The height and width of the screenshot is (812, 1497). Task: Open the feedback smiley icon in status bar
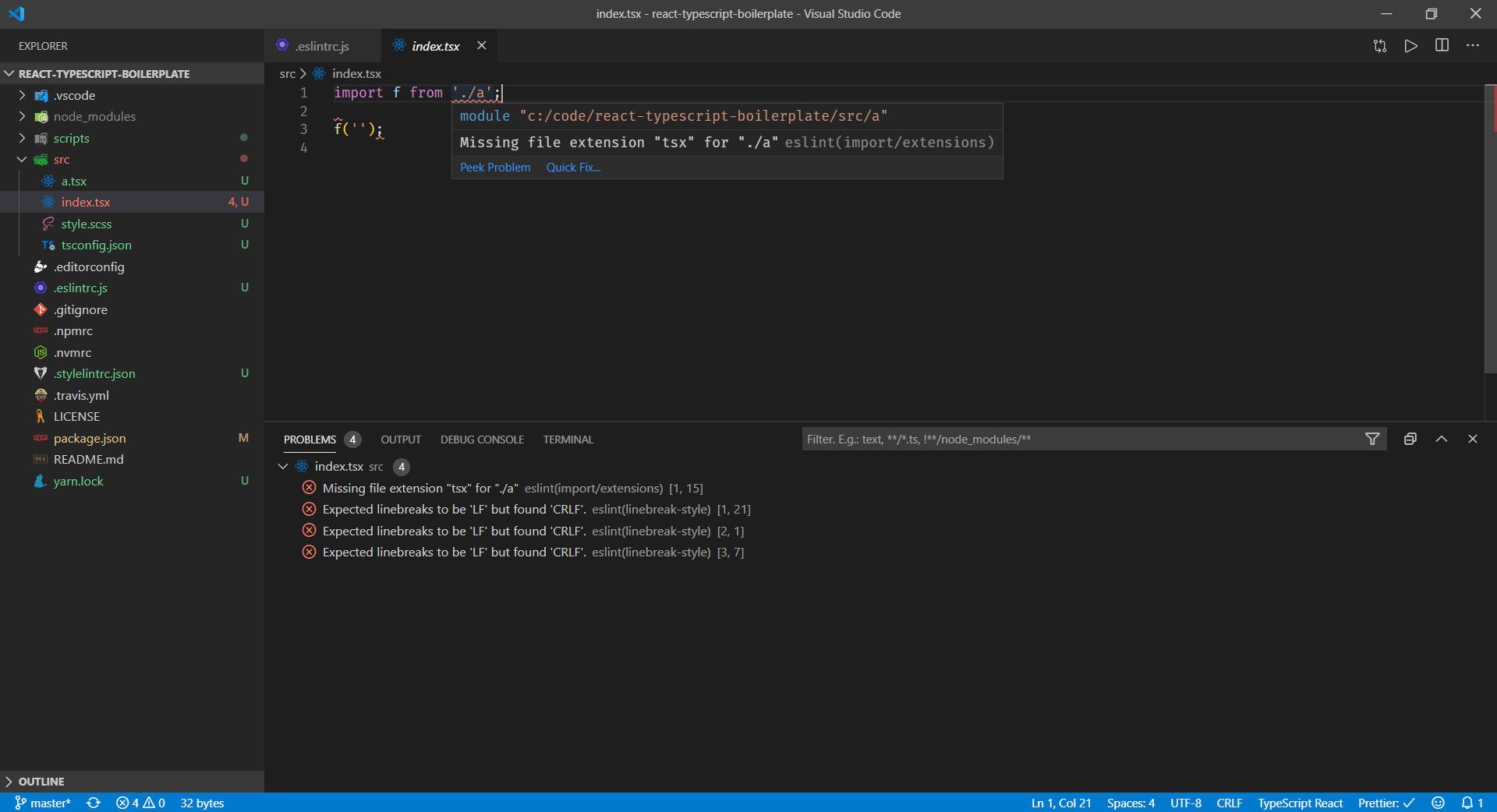pyautogui.click(x=1439, y=803)
